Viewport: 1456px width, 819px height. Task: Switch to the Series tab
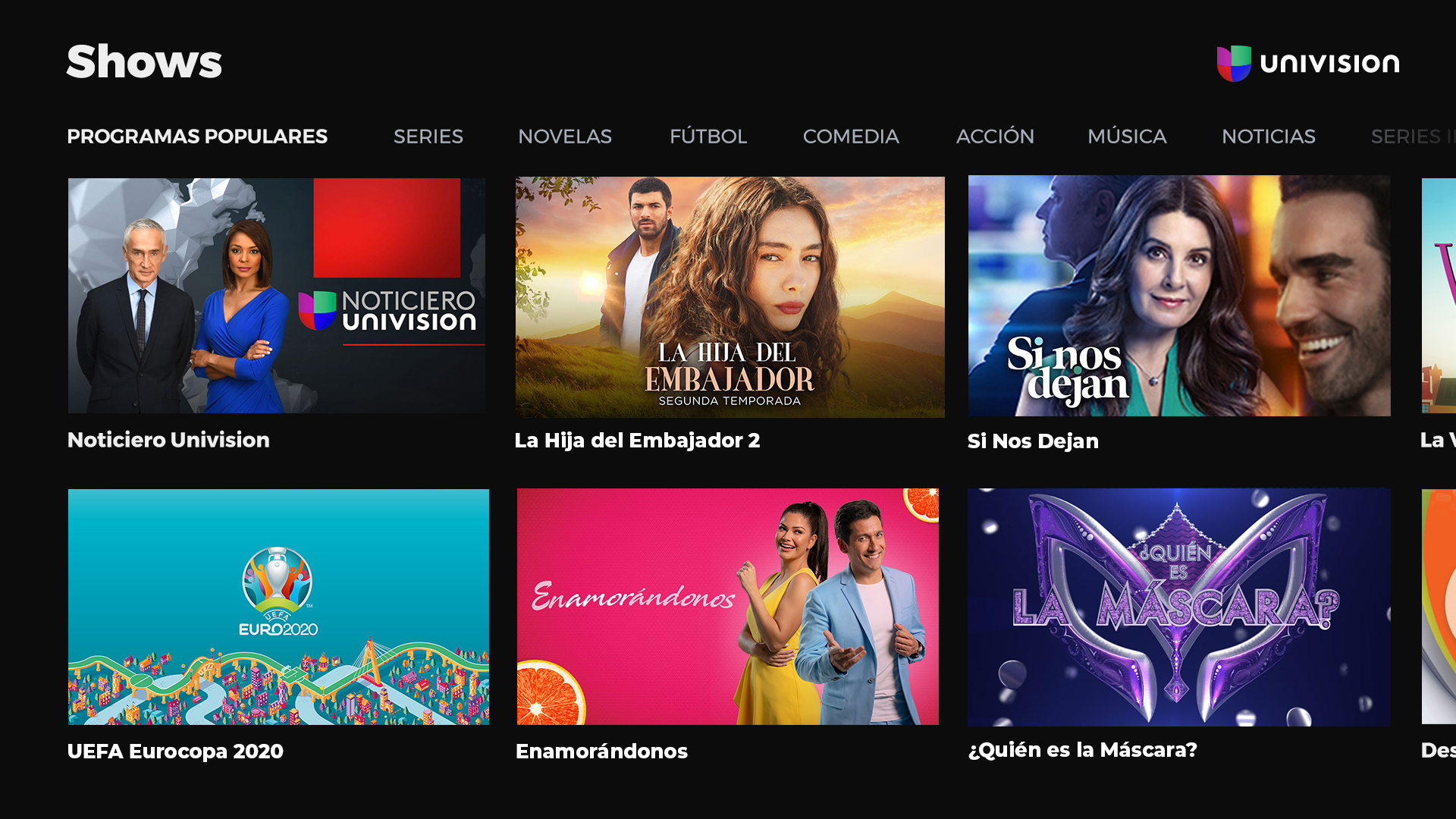click(428, 136)
